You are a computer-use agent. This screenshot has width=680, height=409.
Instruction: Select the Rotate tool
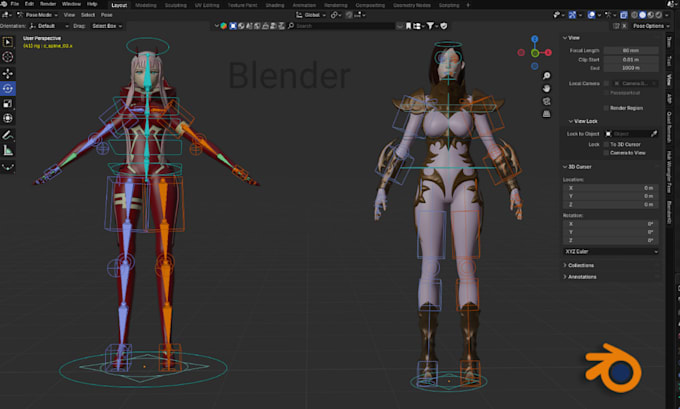(8, 88)
